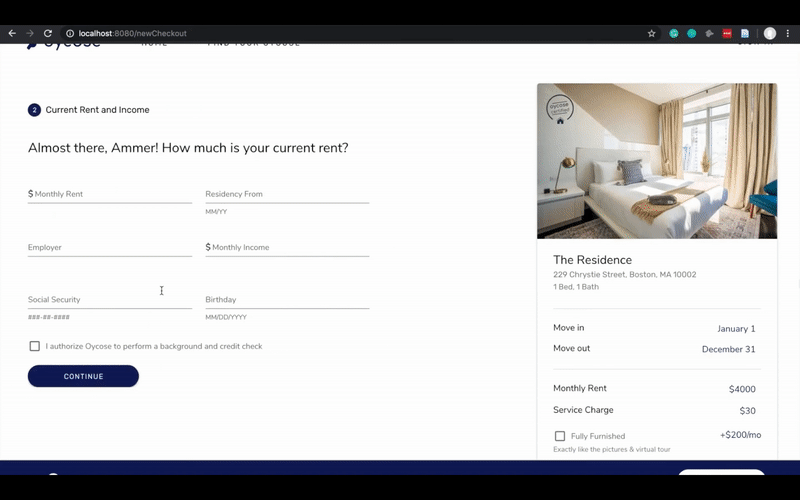Focus the Birthday input field
Viewport: 800px width, 500px height.
coord(287,299)
